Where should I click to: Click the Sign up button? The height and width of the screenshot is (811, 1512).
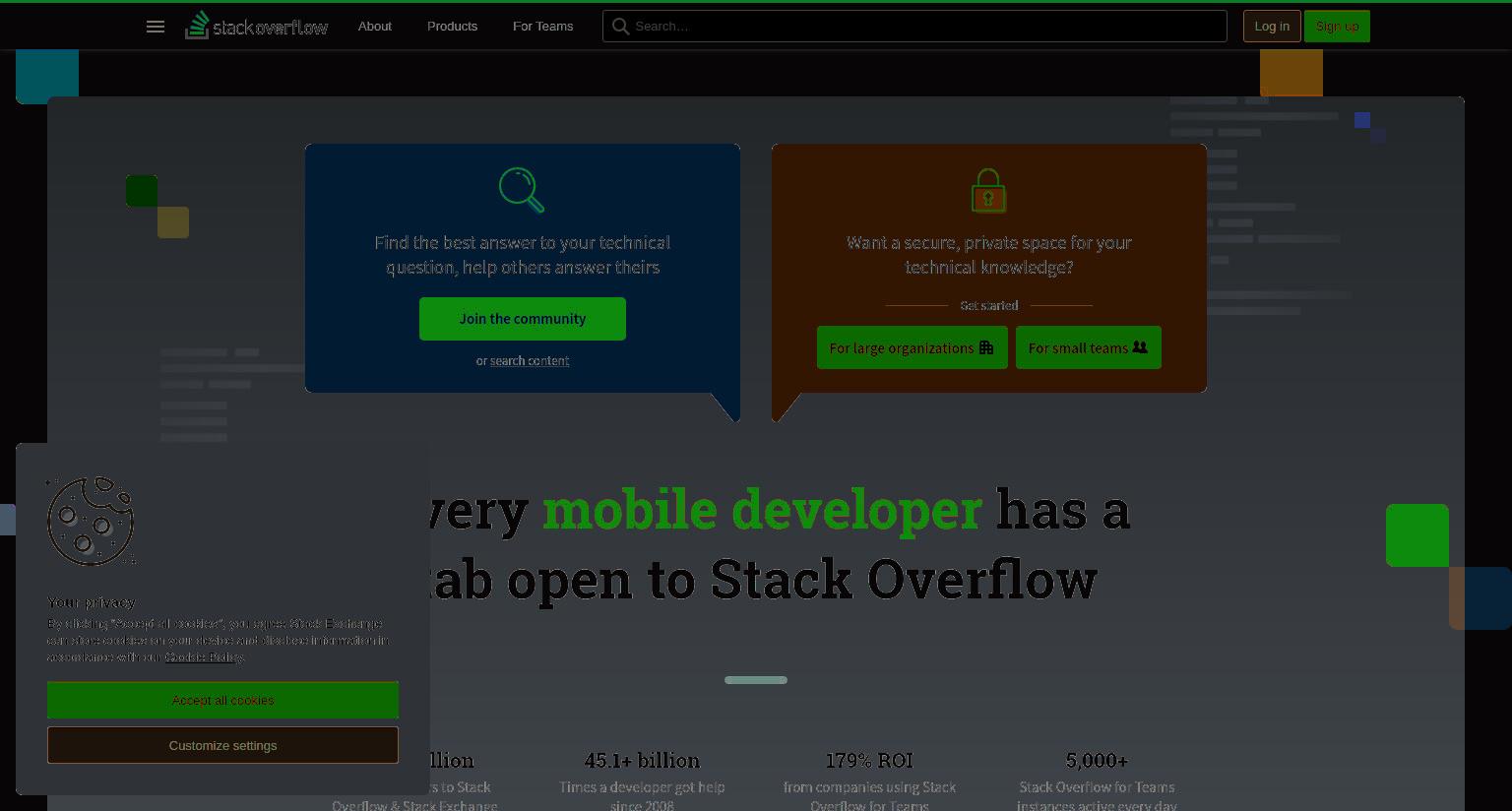(x=1337, y=27)
